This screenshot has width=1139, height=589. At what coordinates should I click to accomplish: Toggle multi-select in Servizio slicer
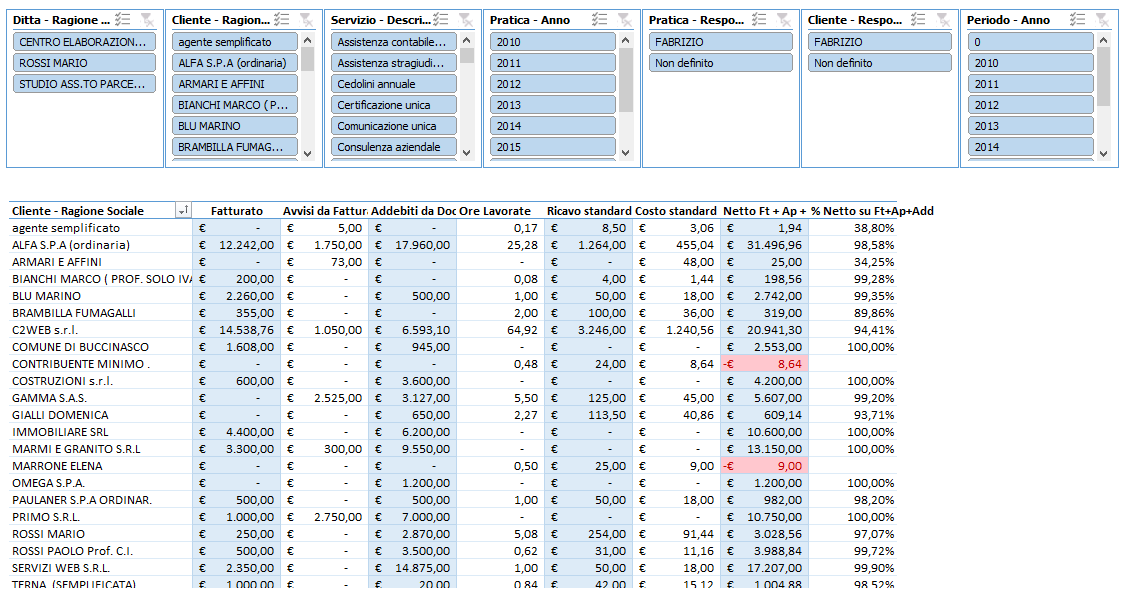point(441,20)
